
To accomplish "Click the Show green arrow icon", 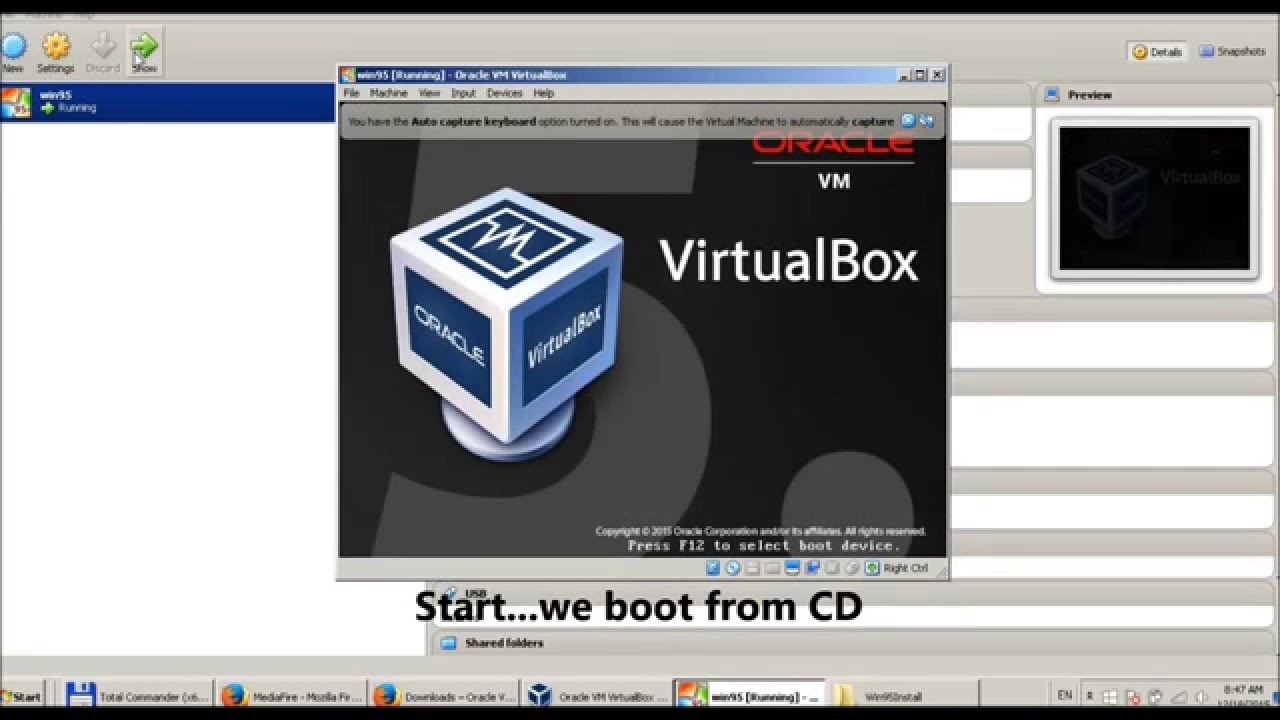I will coord(145,46).
